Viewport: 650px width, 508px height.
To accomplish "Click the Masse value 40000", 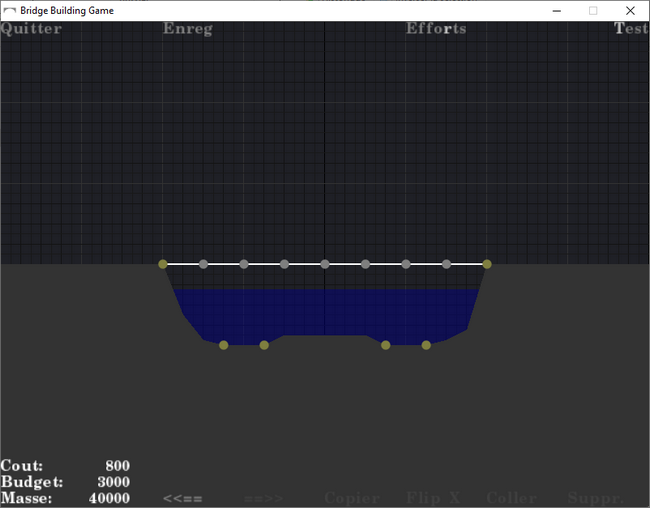I will coord(109,498).
